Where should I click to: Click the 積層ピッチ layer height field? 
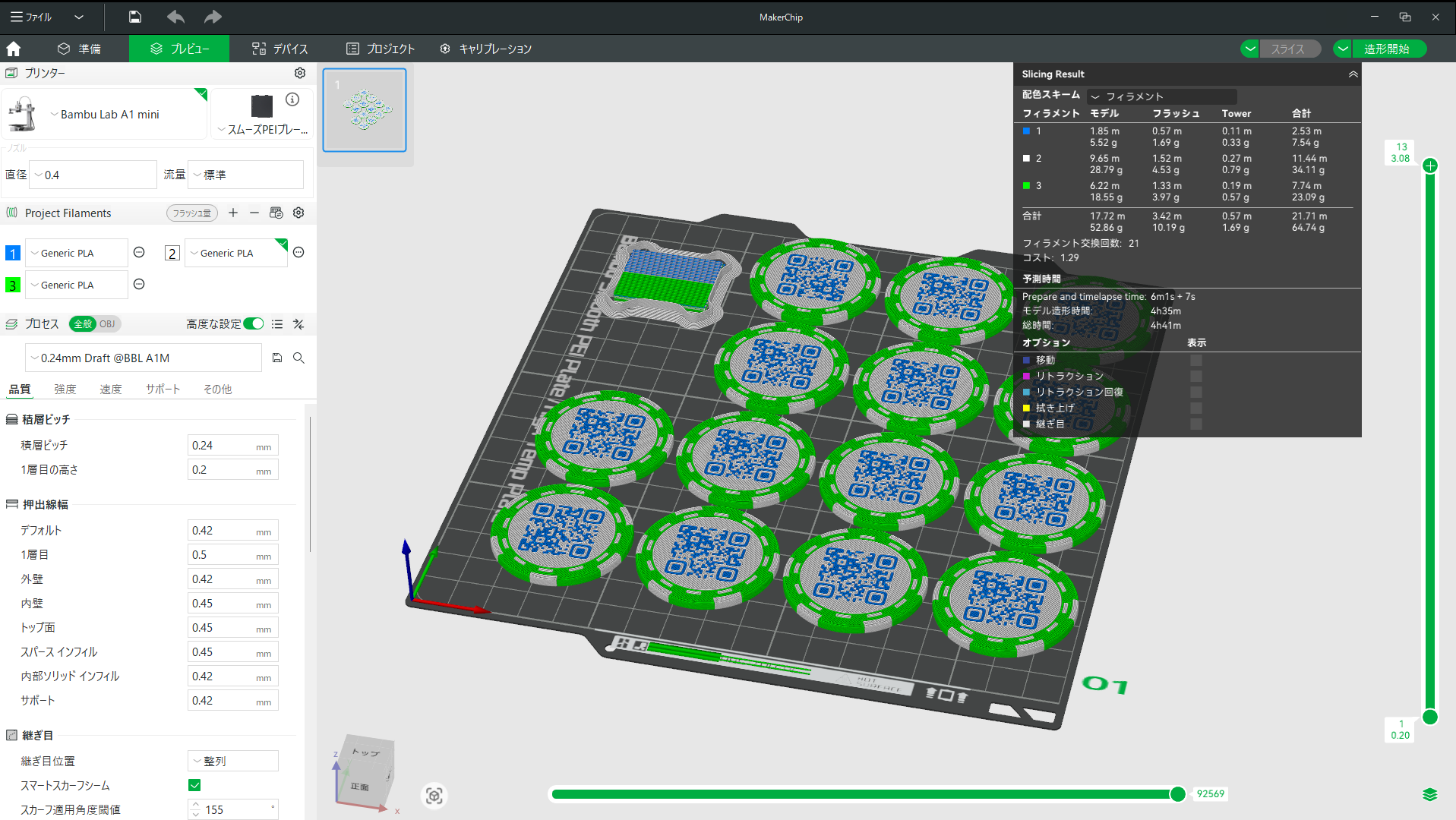[x=233, y=446]
